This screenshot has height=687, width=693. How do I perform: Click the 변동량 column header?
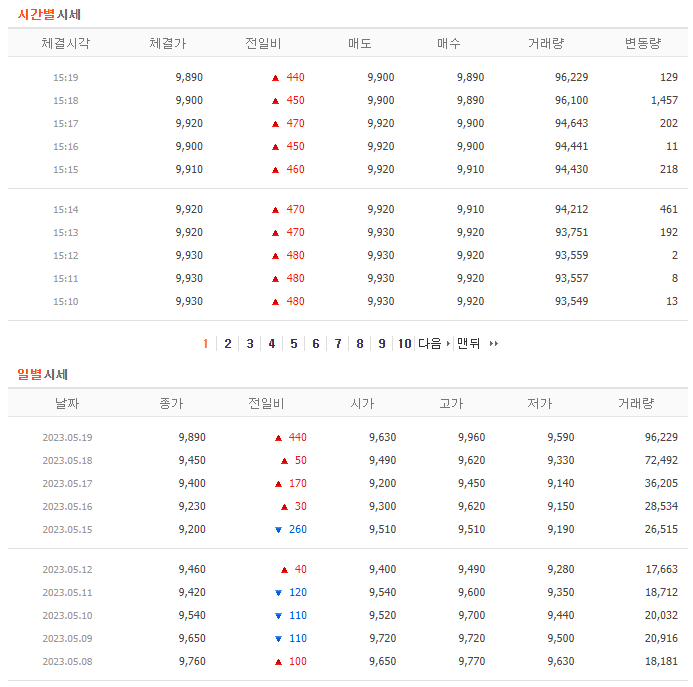tap(643, 43)
